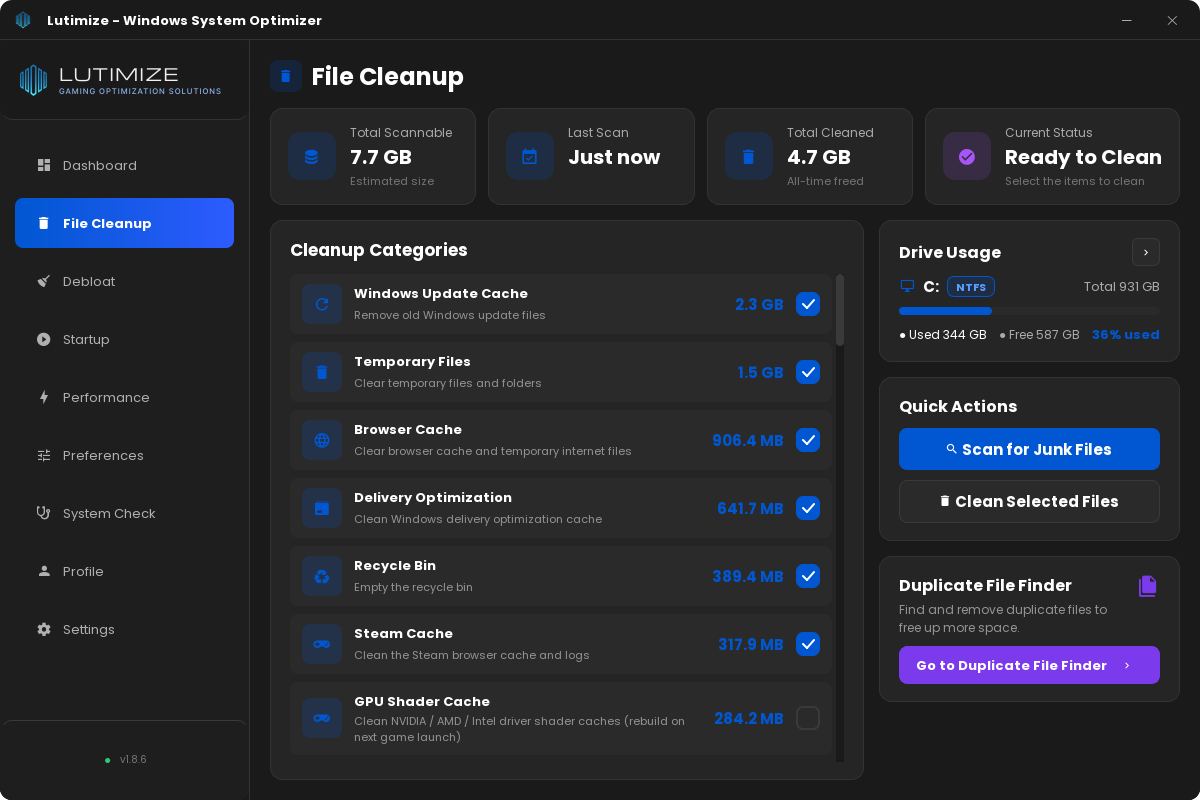The image size is (1200, 800).
Task: Uncheck the Windows Update Cache checkbox
Action: pos(808,304)
